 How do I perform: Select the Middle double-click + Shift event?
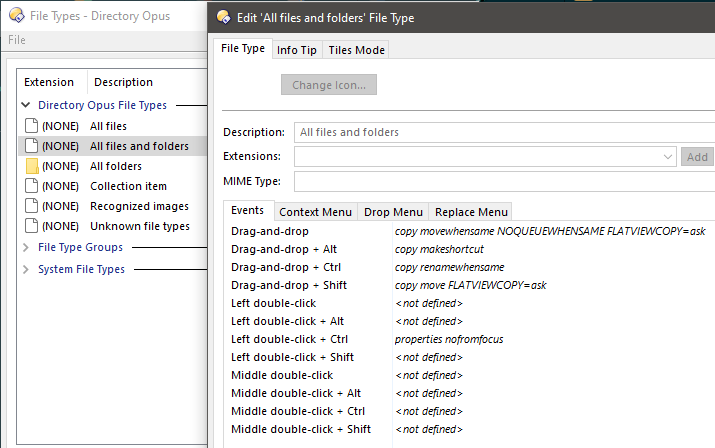pos(470,430)
